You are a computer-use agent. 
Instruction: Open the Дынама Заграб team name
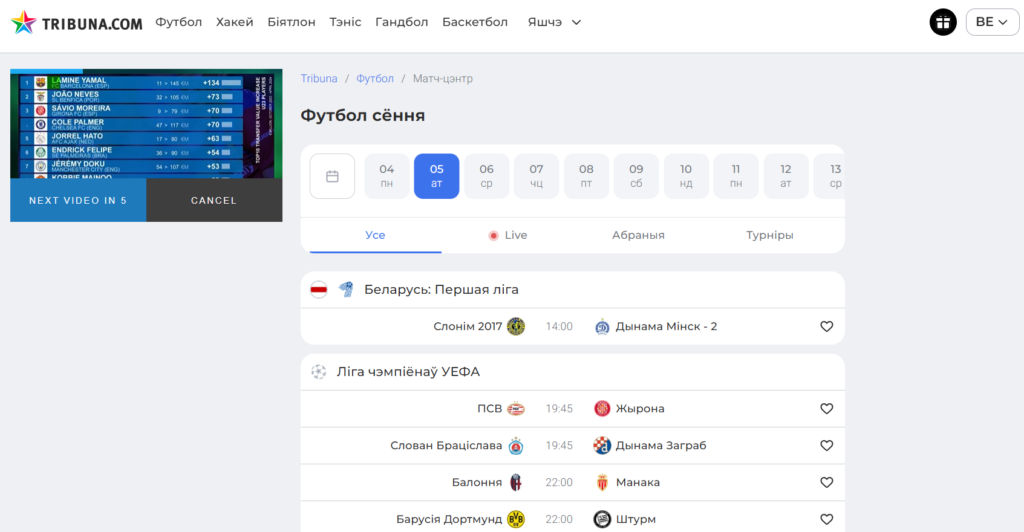point(661,445)
